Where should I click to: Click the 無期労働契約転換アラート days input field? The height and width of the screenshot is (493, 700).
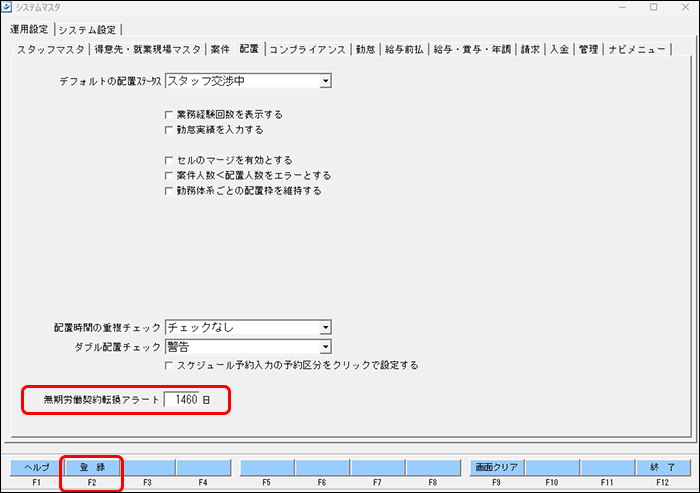pos(182,399)
